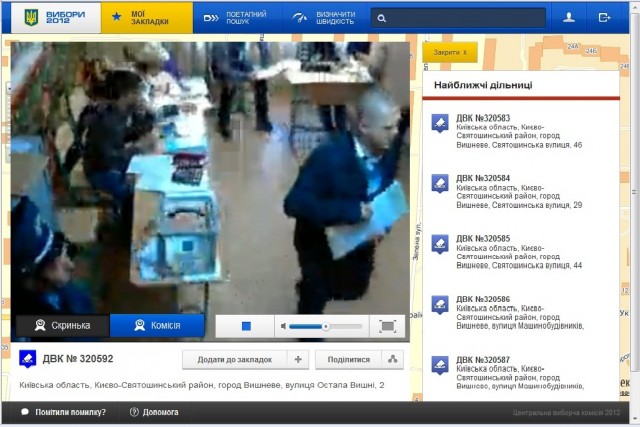
Task: Click the Найближчі дільниці heading
Action: point(483,85)
